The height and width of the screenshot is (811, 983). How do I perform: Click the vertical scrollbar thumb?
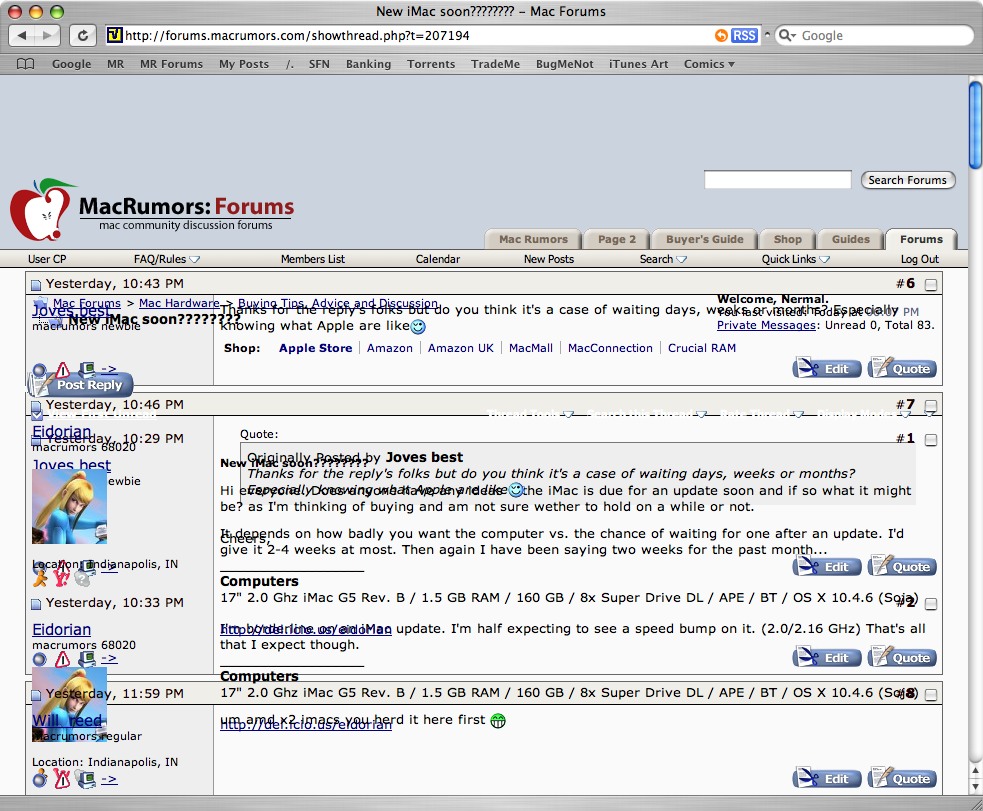975,125
